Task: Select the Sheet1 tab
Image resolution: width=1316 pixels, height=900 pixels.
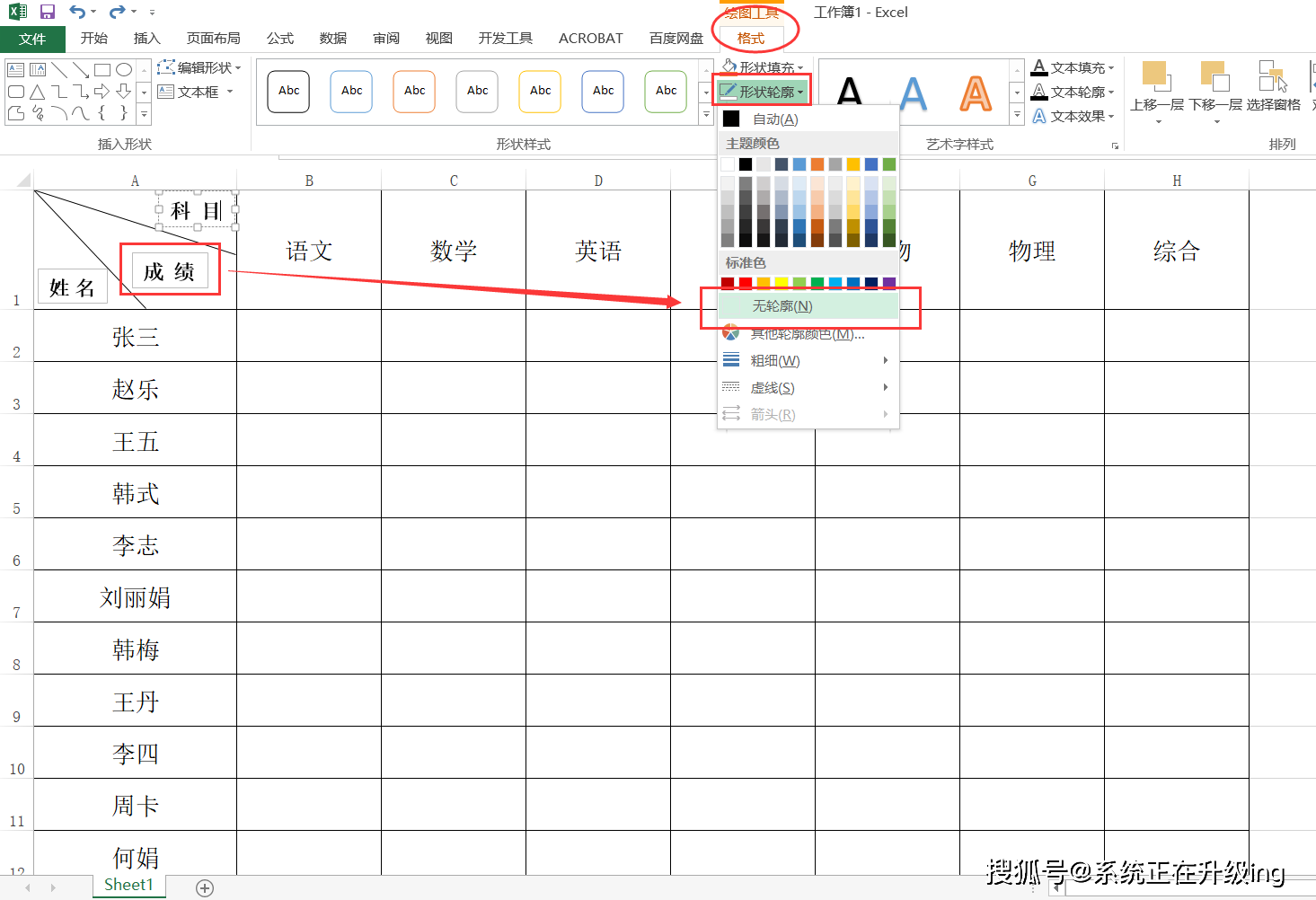Action: [x=128, y=886]
